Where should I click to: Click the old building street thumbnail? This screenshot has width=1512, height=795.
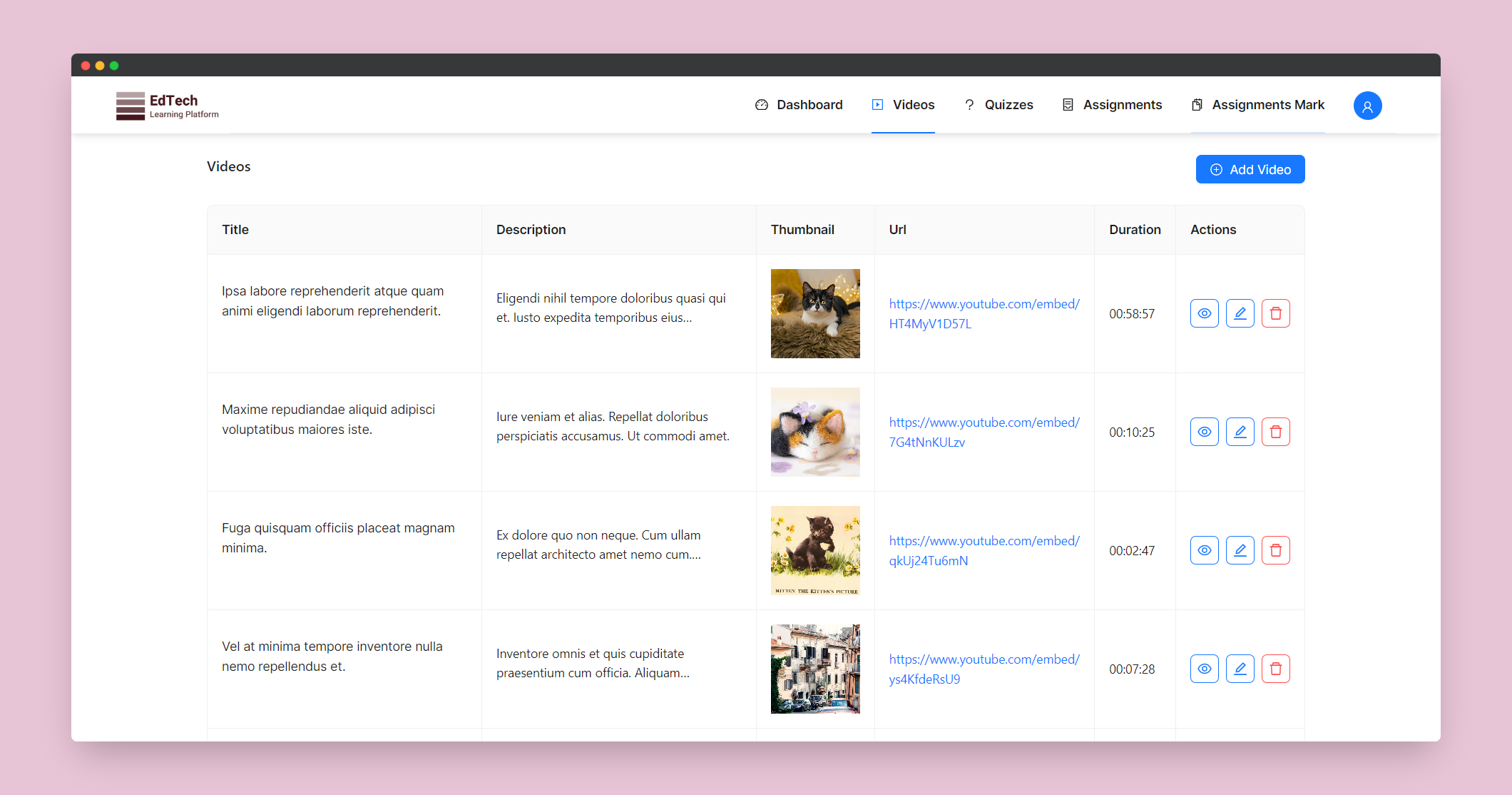pos(815,669)
